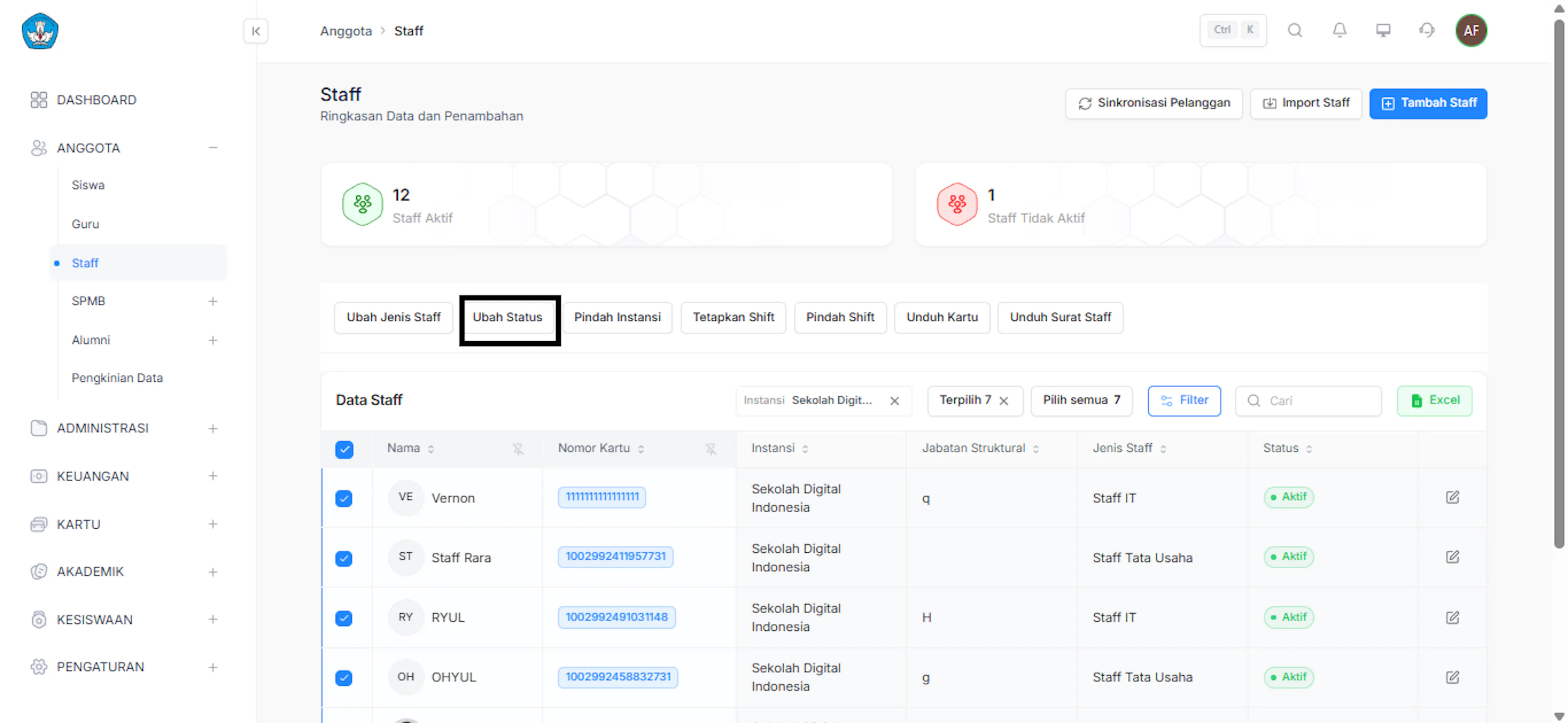The height and width of the screenshot is (723, 1568).
Task: Sort by the Jabatan Struktural column
Action: pyautogui.click(x=1036, y=449)
